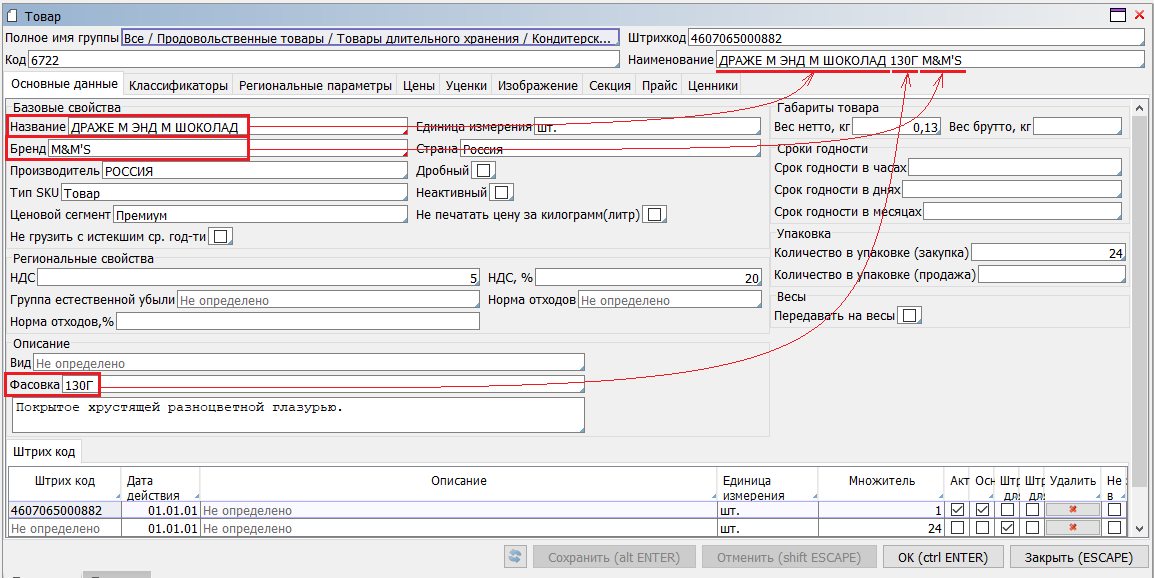This screenshot has height=578, width=1154.
Task: Expand the Норма отходов dropdown
Action: (x=669, y=300)
